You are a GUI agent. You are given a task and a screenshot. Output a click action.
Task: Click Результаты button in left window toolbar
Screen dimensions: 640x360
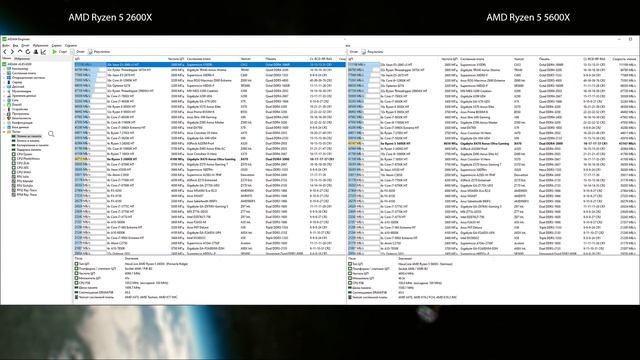click(99, 52)
